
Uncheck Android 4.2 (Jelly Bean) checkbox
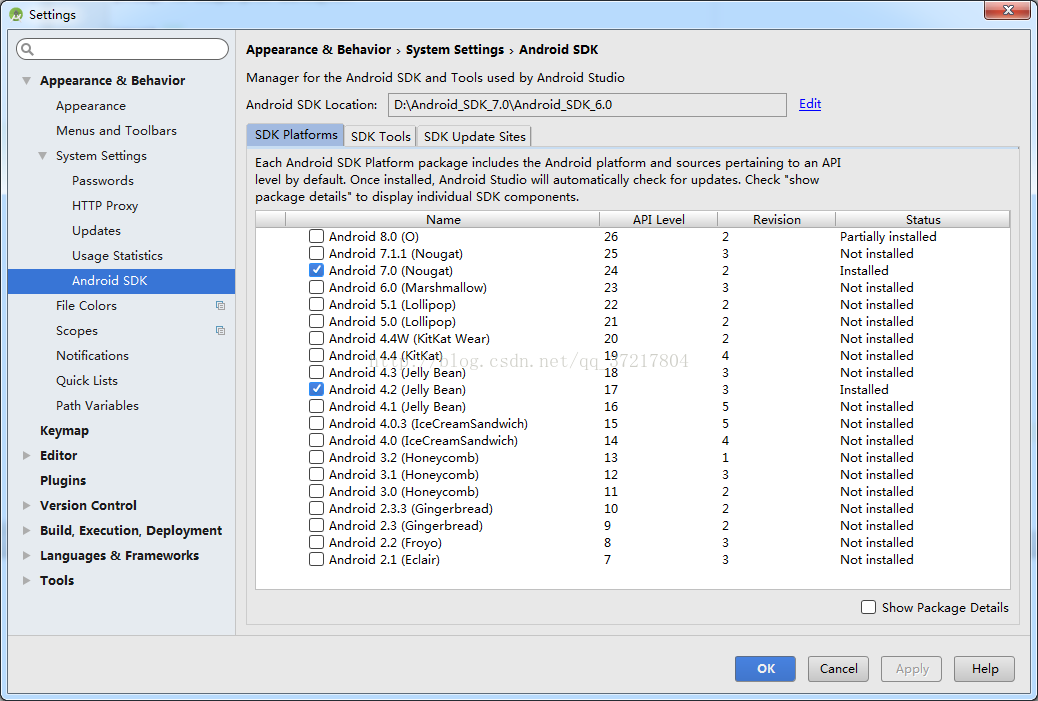(x=316, y=389)
